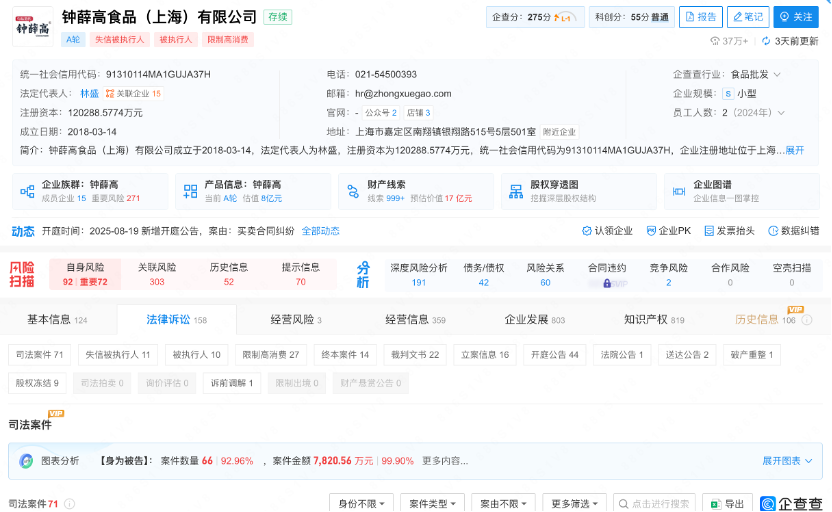Viewport: 832px width, 512px height.
Task: Open 股权穿透图 structure icon
Action: click(516, 191)
